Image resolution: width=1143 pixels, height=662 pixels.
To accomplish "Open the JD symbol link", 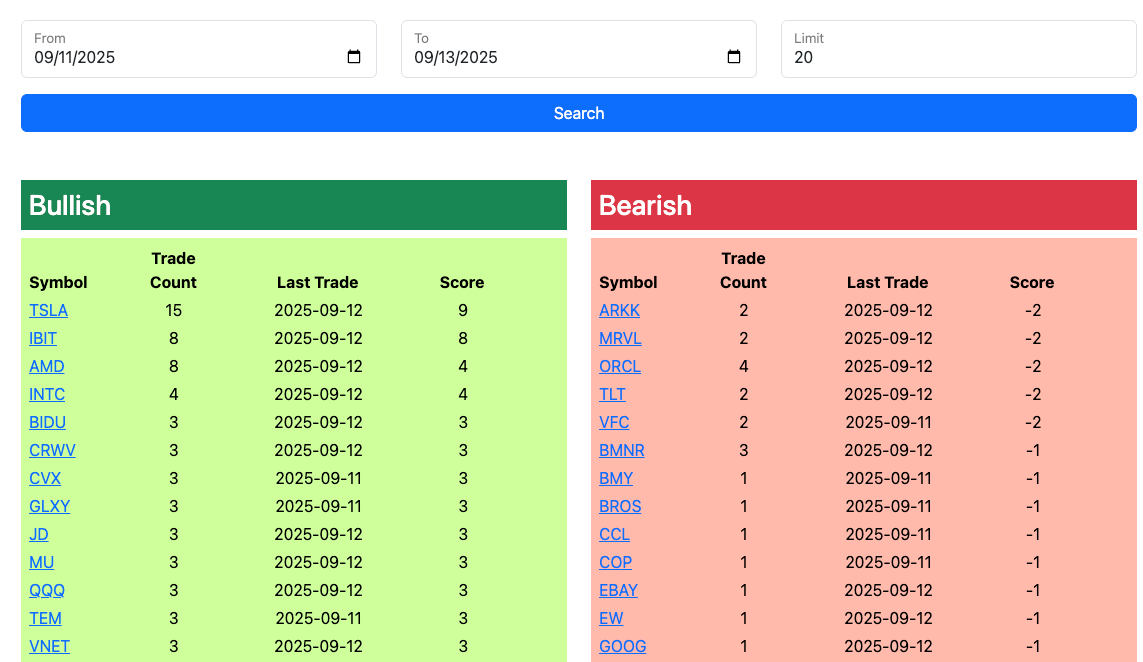I will point(39,534).
